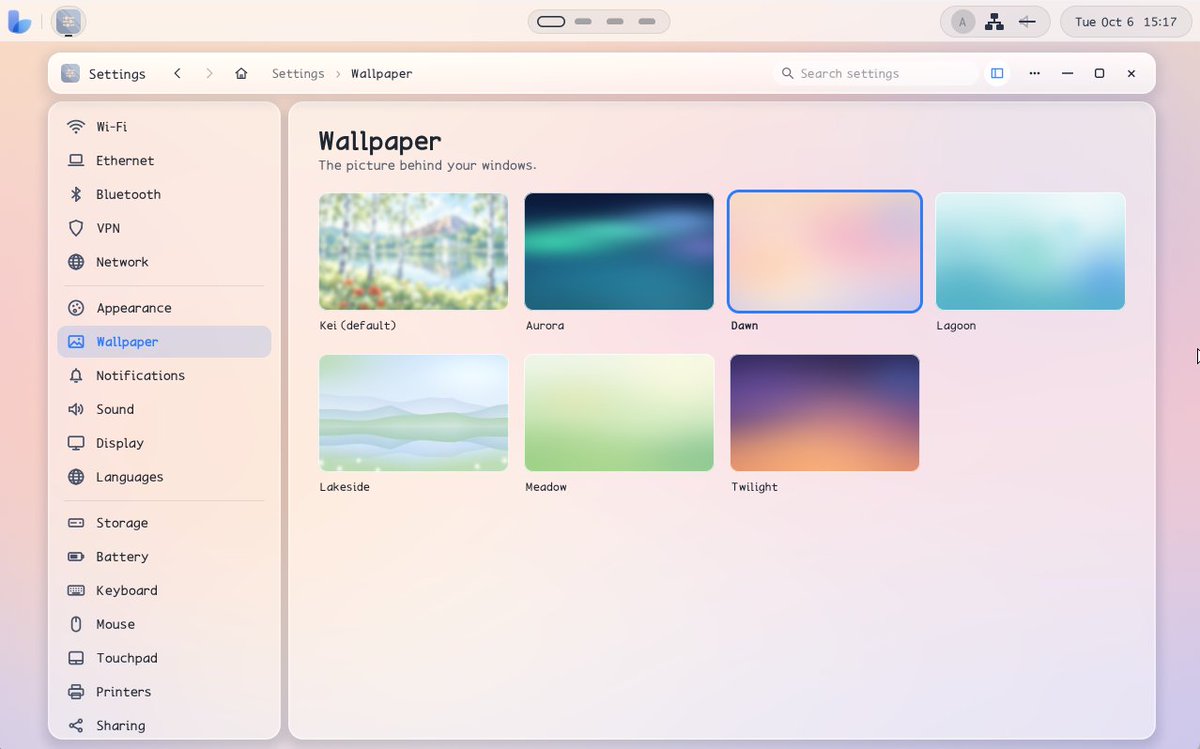
Task: Apply the Lakeside wallpaper
Action: point(414,413)
